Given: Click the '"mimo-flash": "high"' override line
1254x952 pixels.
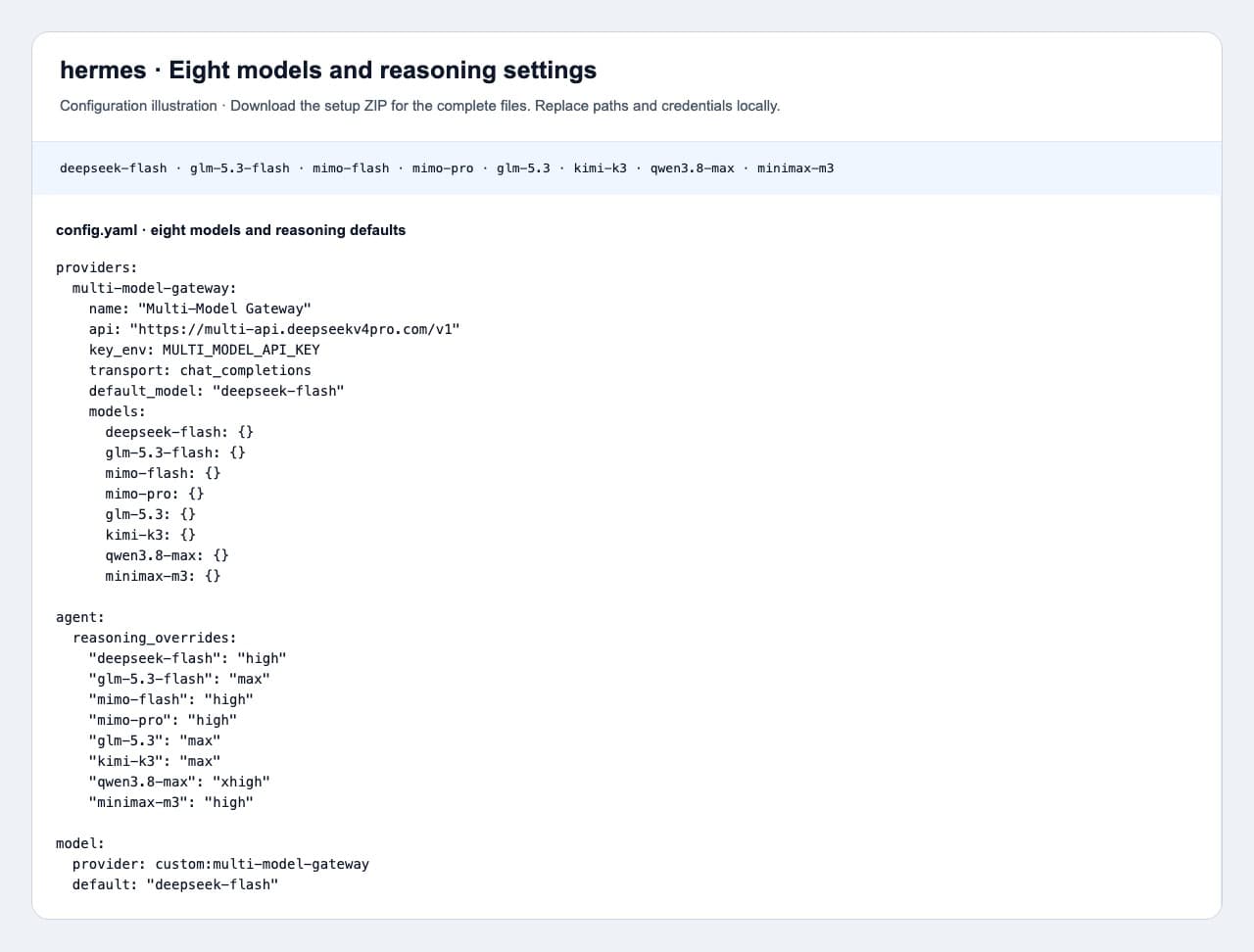Looking at the screenshot, I should tap(171, 699).
